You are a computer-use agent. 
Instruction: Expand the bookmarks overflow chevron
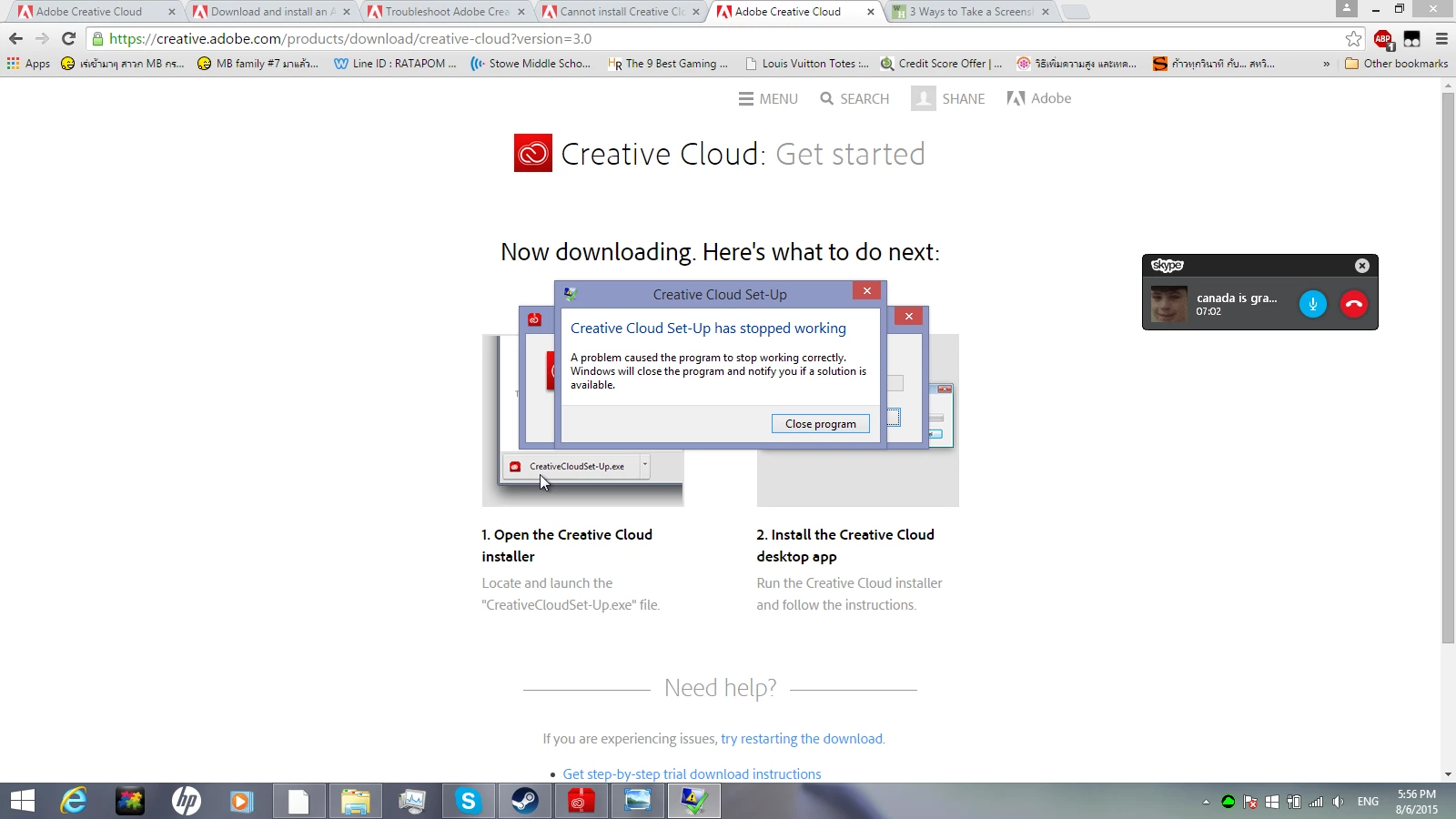[x=1326, y=64]
